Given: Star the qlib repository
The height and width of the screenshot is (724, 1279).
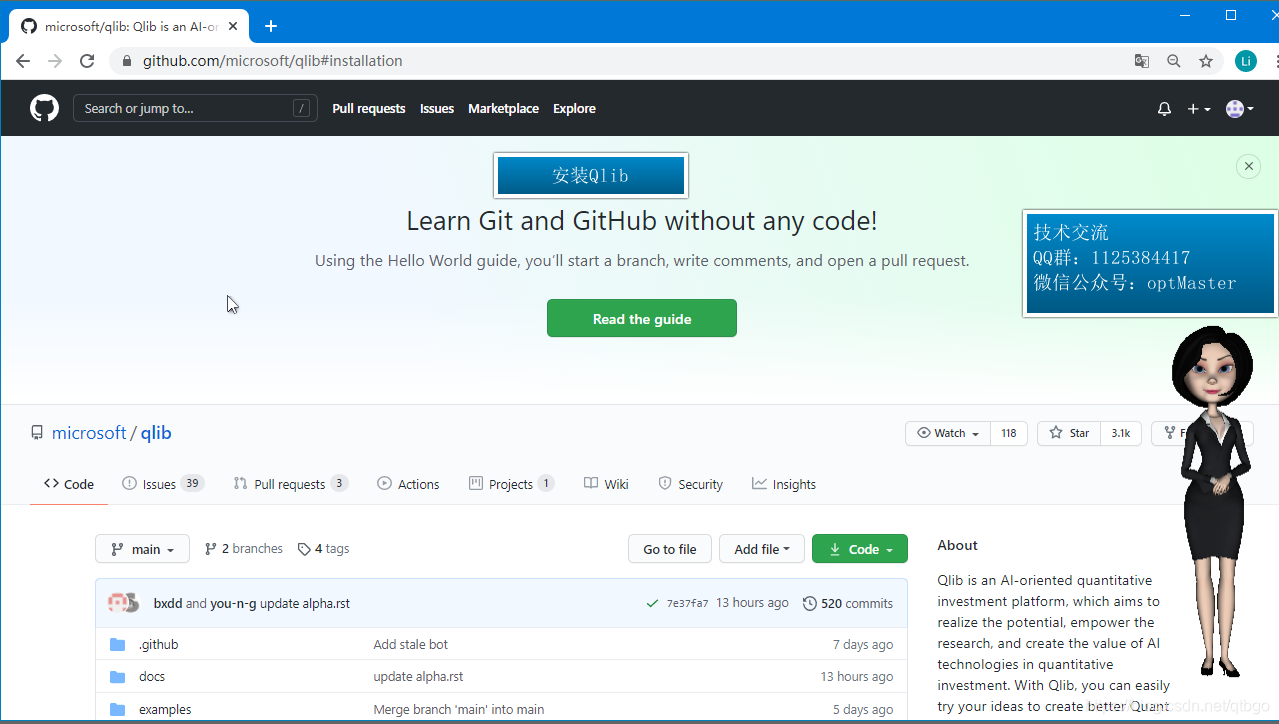Looking at the screenshot, I should (1069, 433).
